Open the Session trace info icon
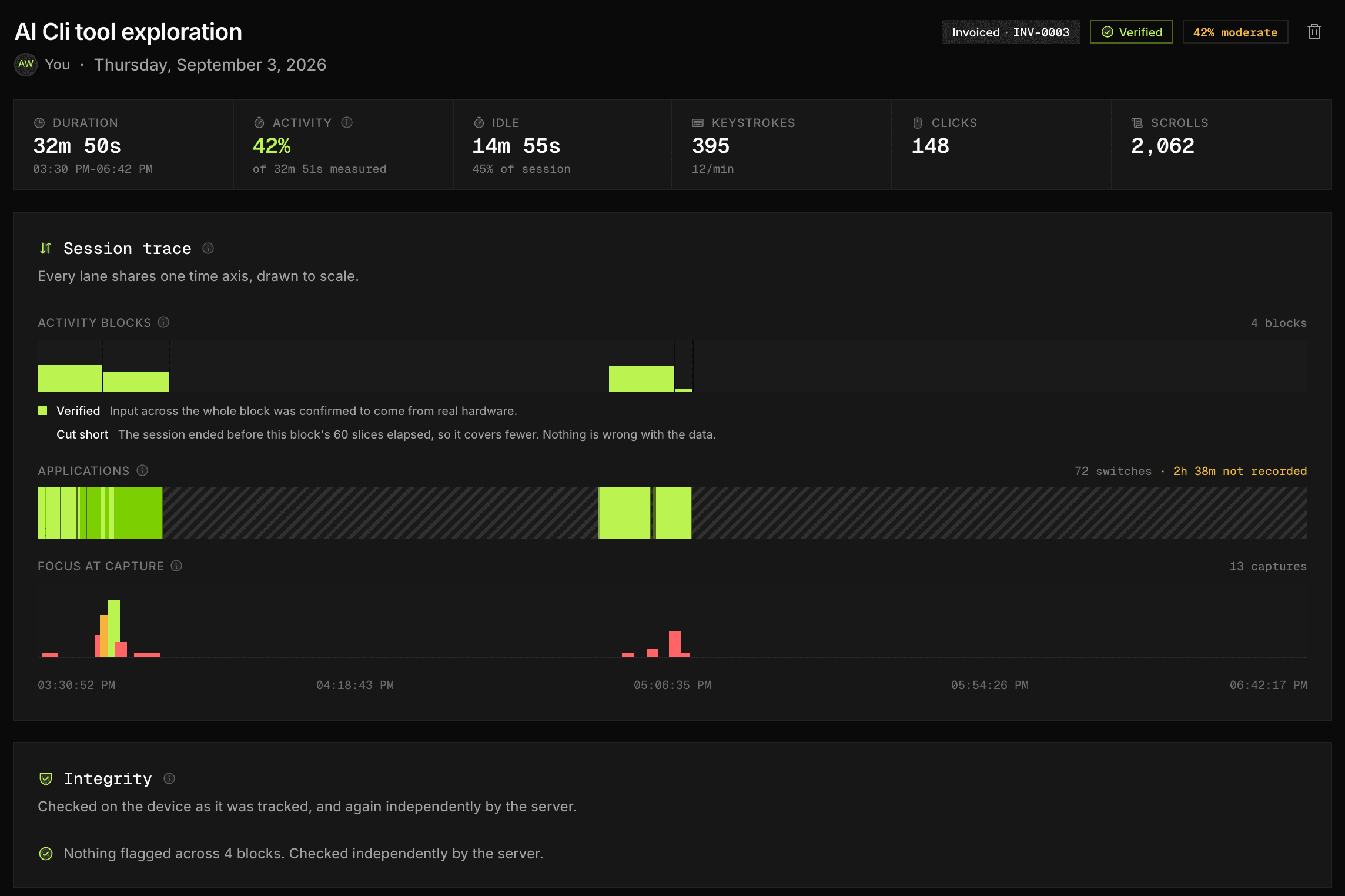This screenshot has width=1345, height=896. [x=208, y=248]
